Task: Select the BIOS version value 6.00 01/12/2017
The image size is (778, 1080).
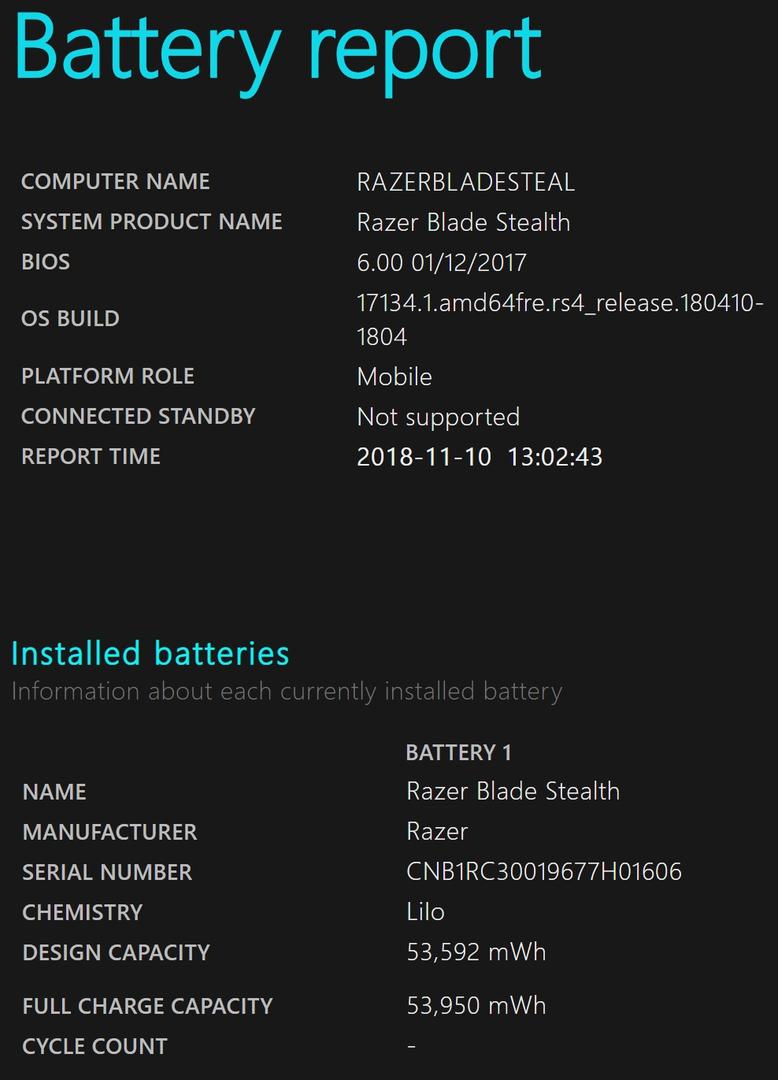Action: 441,262
